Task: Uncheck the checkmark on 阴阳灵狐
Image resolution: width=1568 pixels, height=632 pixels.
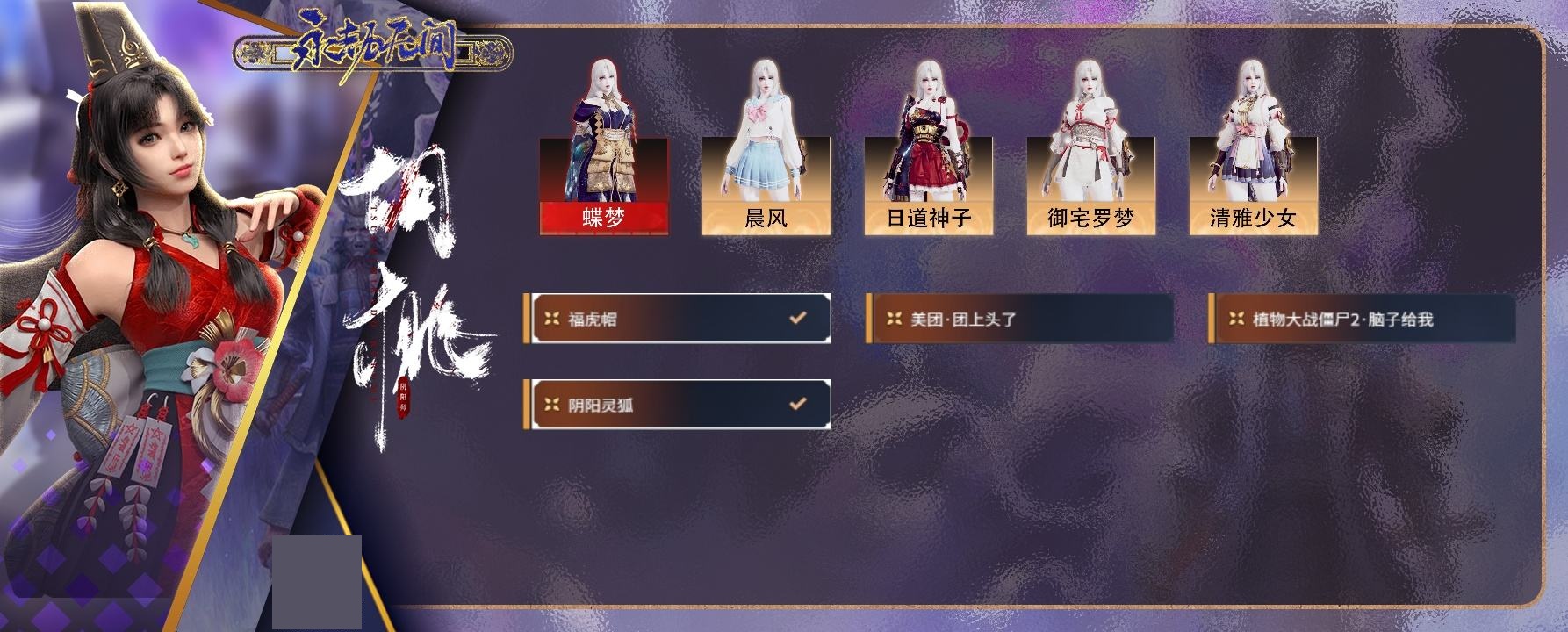Action: pos(797,404)
